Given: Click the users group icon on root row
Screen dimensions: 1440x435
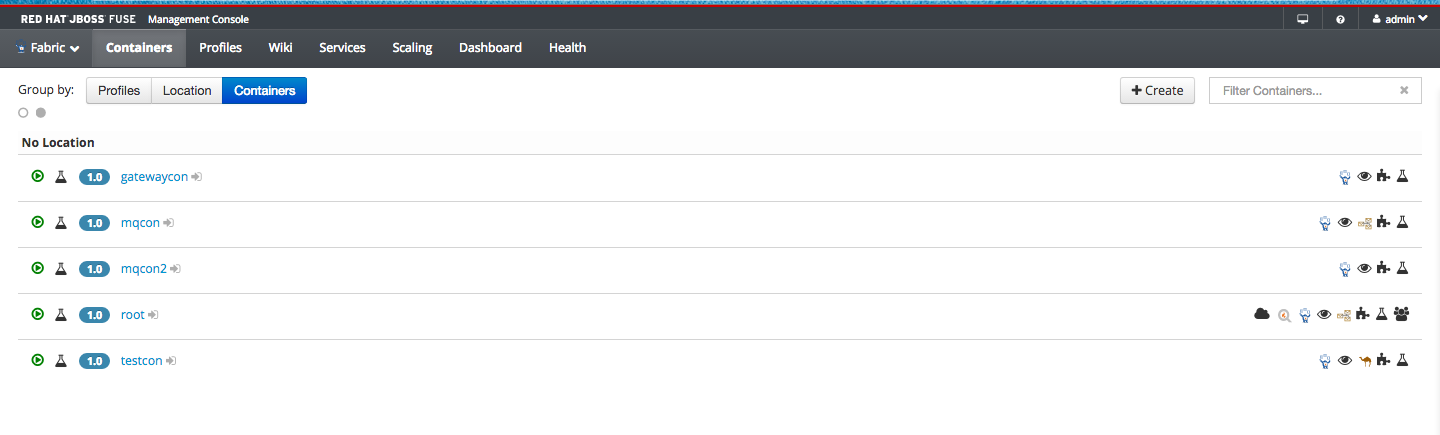Looking at the screenshot, I should (1402, 314).
